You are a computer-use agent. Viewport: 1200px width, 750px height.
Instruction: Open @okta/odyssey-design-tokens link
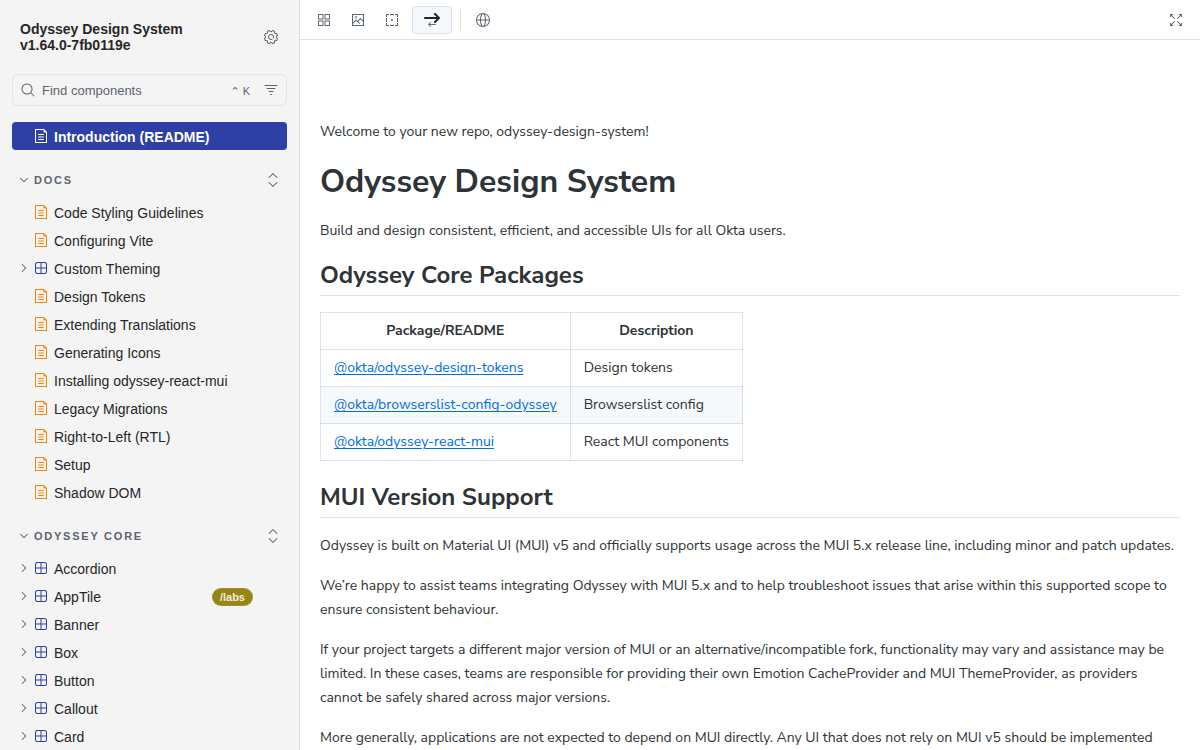click(429, 367)
